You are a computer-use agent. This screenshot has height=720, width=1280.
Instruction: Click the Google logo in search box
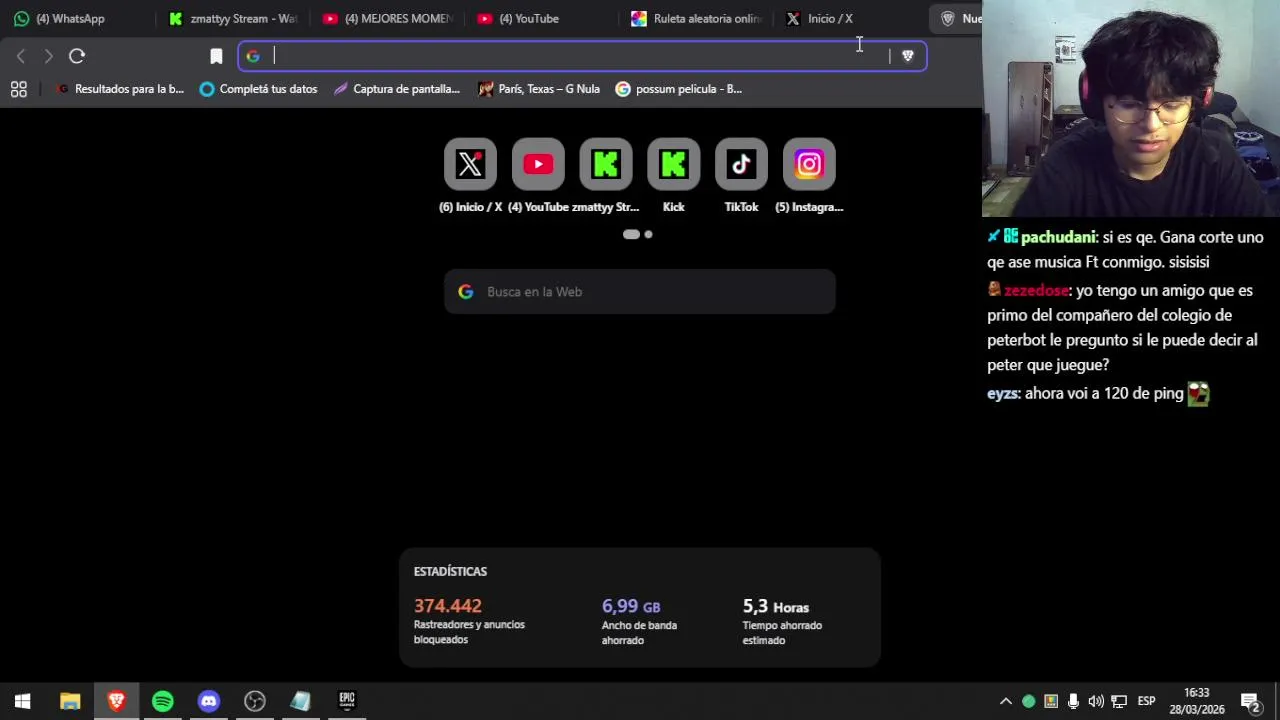click(x=466, y=291)
